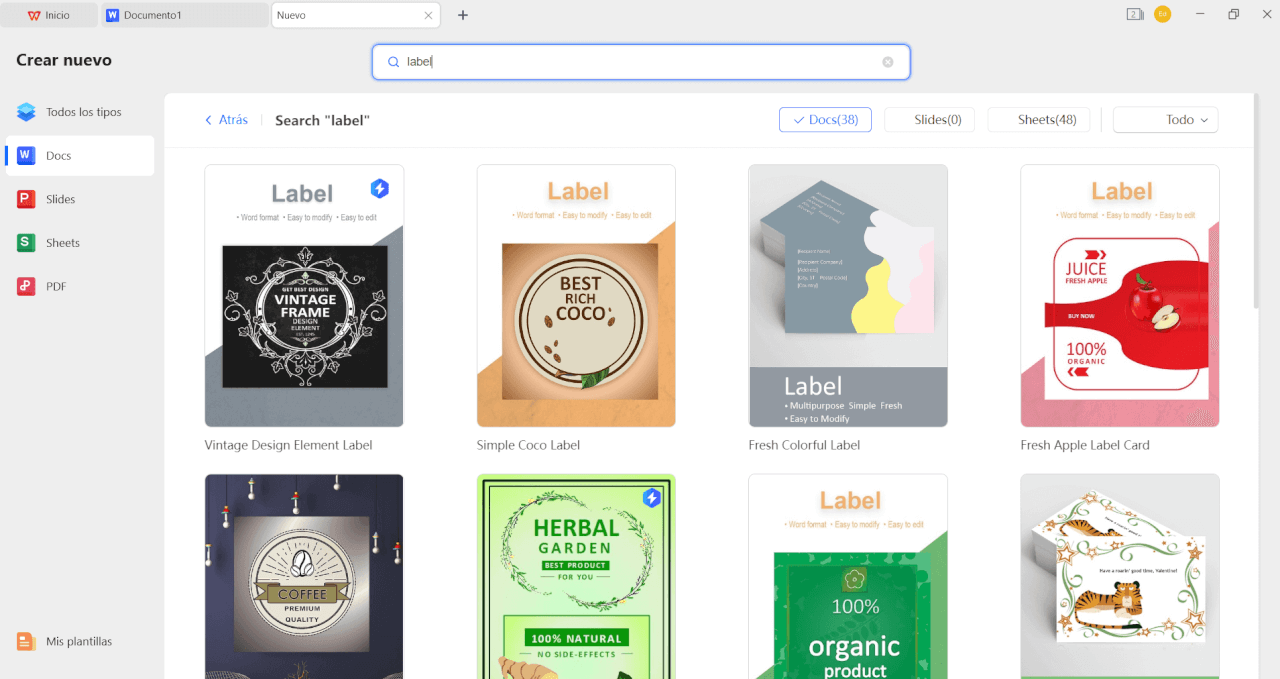Toggle the Docs(38) filter
This screenshot has width=1280, height=679.
[825, 120]
